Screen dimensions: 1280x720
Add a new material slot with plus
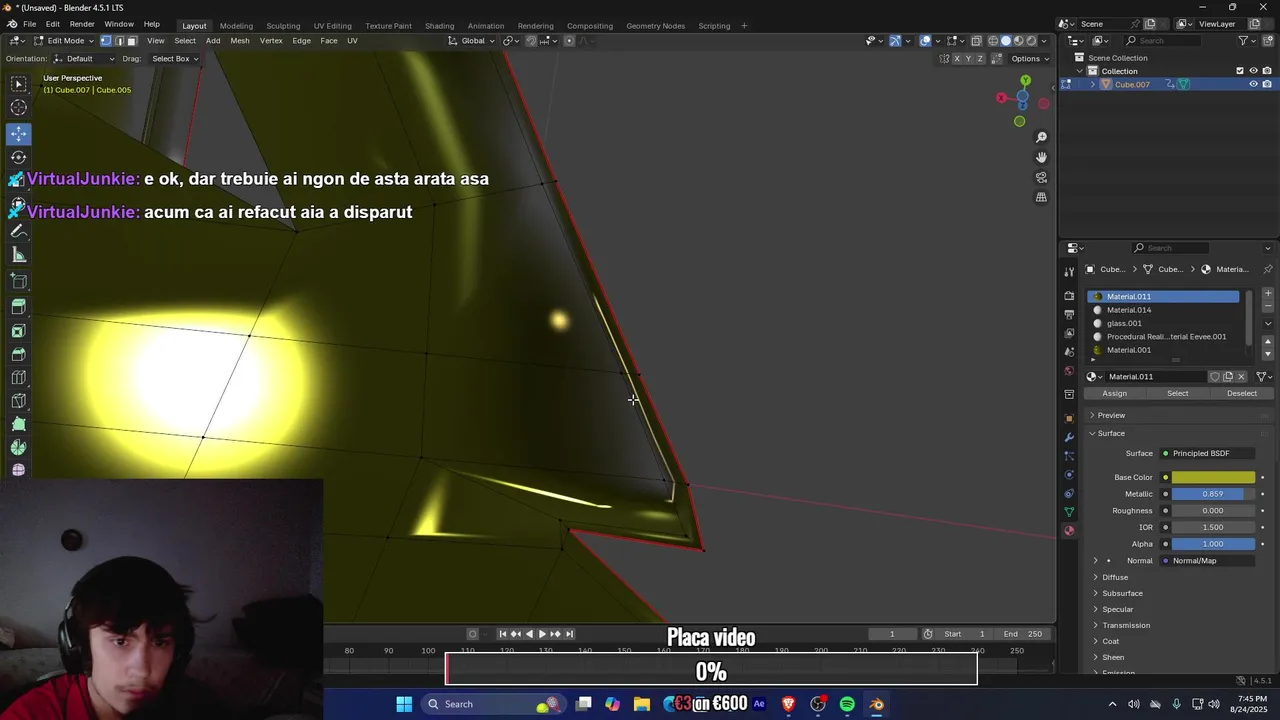click(1268, 294)
